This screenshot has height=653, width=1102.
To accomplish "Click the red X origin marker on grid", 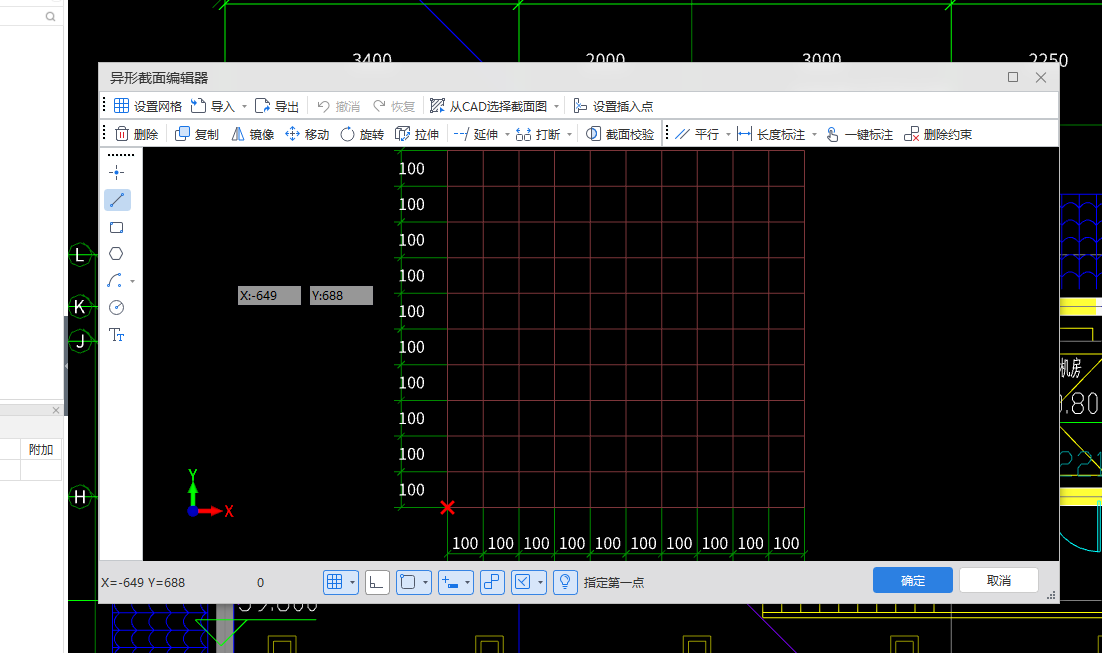I will [448, 507].
